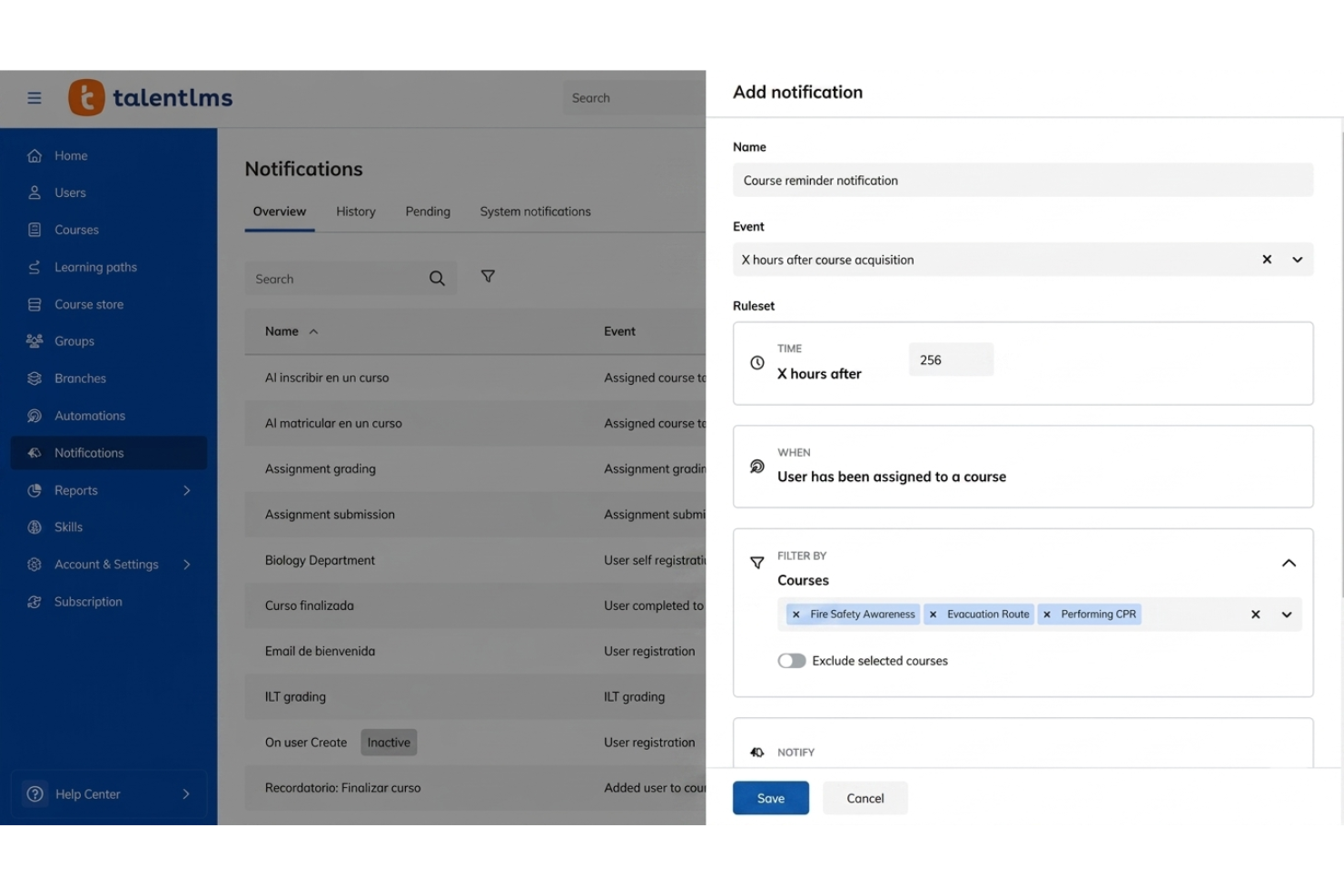Click the notification Name input field
1344x896 pixels.
tap(1023, 180)
